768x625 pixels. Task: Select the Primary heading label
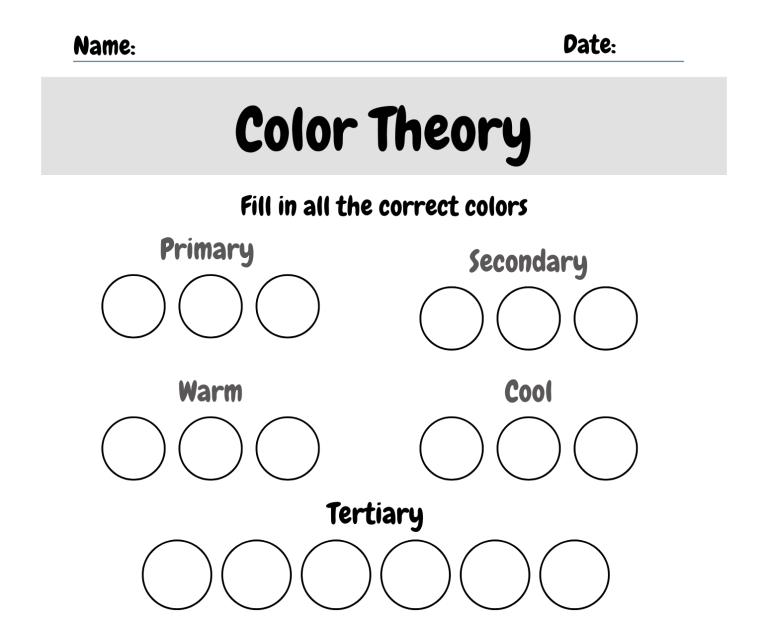tap(207, 250)
